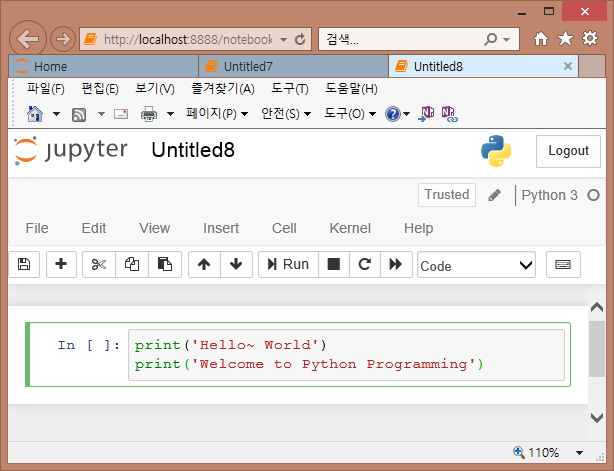Click in the code cell editor
The image size is (614, 471).
click(x=346, y=355)
